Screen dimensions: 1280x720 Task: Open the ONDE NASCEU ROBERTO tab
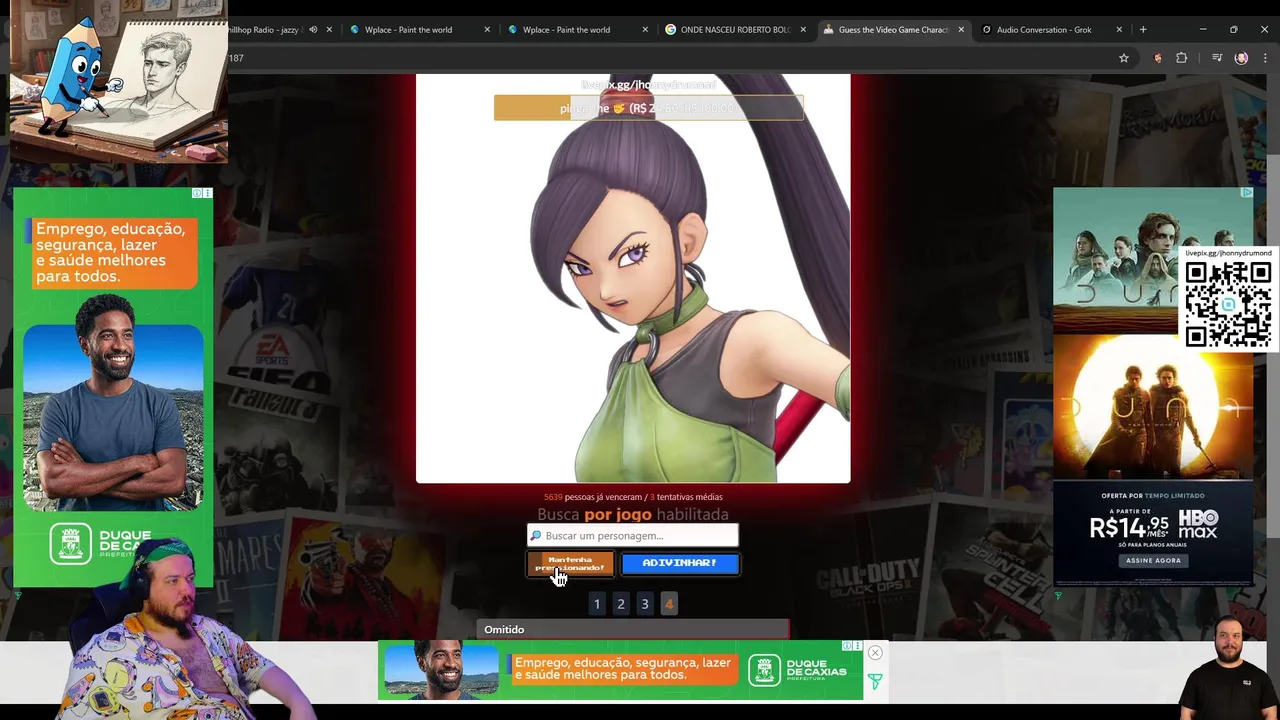pos(727,30)
